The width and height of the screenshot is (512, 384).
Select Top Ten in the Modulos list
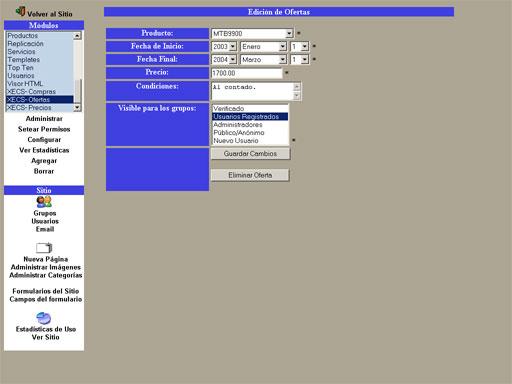click(x=40, y=68)
